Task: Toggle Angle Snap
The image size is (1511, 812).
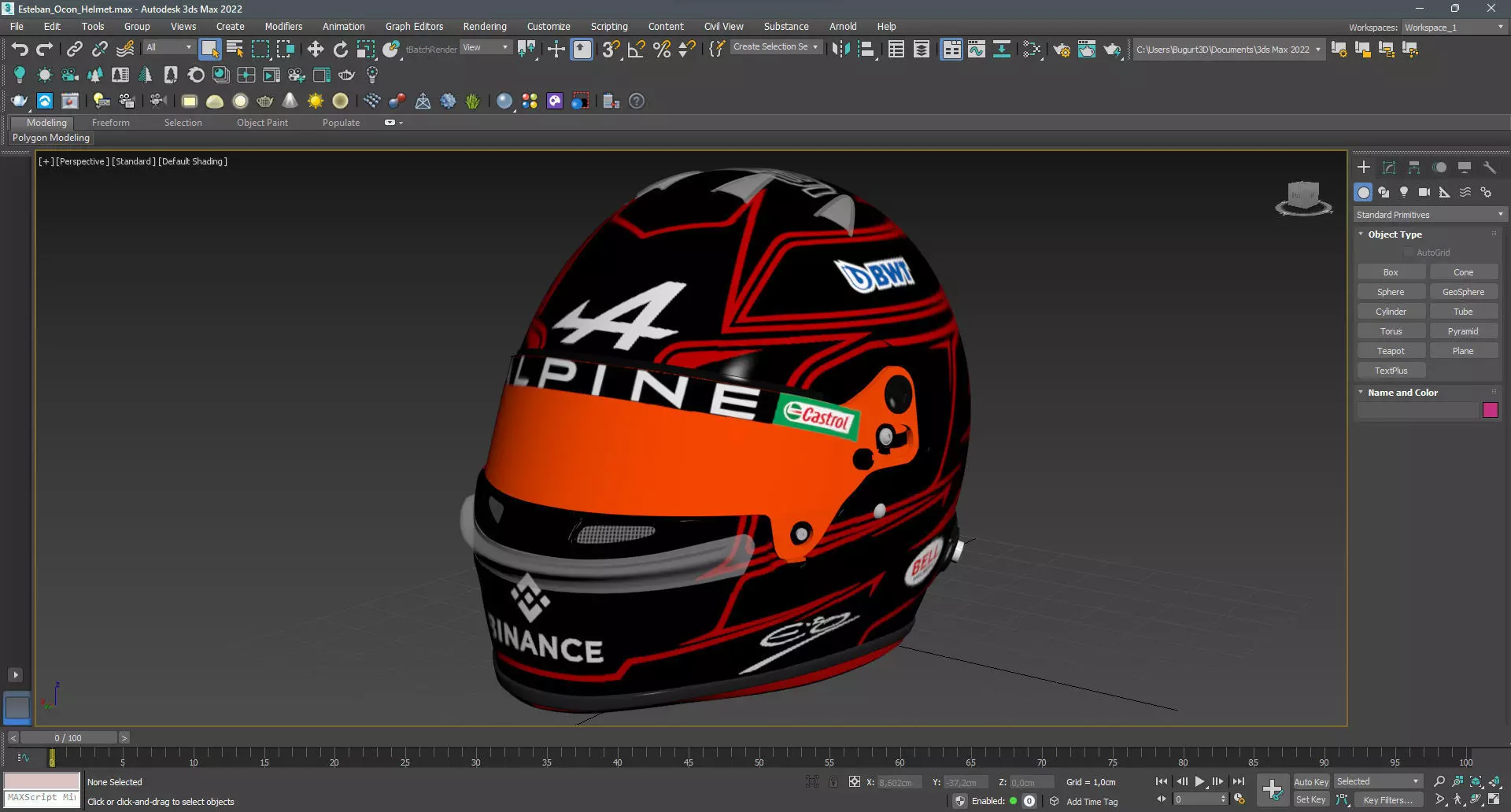Action: [637, 50]
